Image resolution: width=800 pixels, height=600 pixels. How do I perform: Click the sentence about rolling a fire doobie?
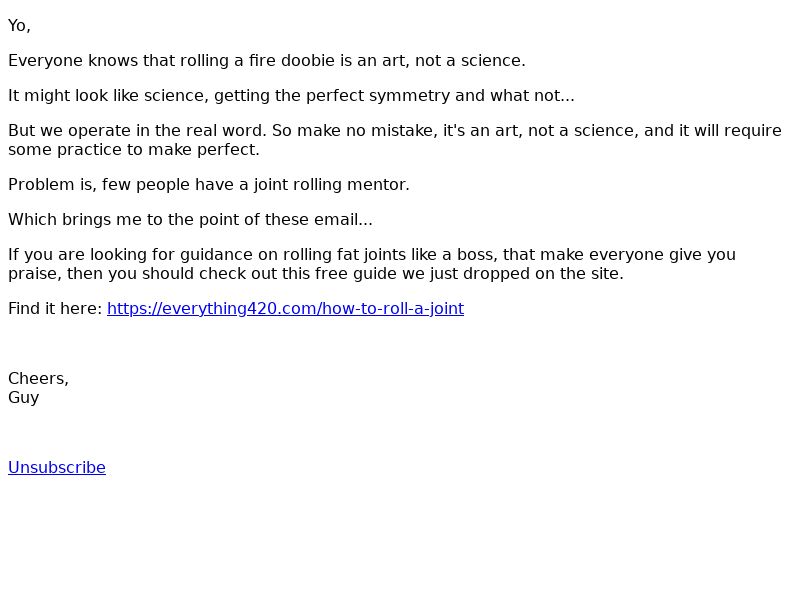point(266,61)
